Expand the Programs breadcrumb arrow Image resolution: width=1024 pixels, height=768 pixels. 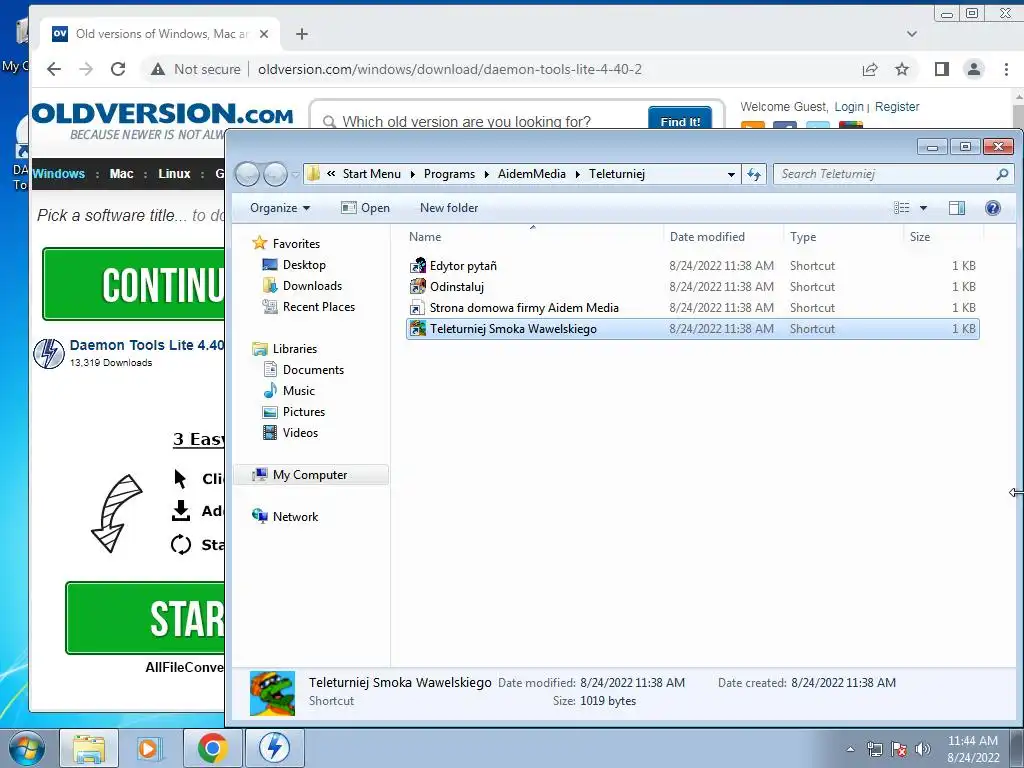pyautogui.click(x=487, y=174)
